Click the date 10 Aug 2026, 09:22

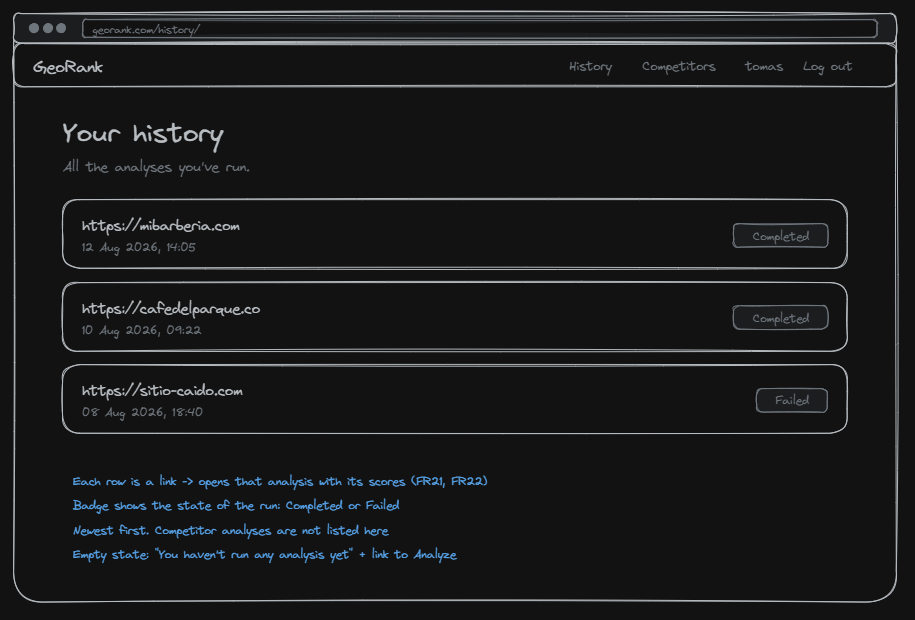coord(141,330)
